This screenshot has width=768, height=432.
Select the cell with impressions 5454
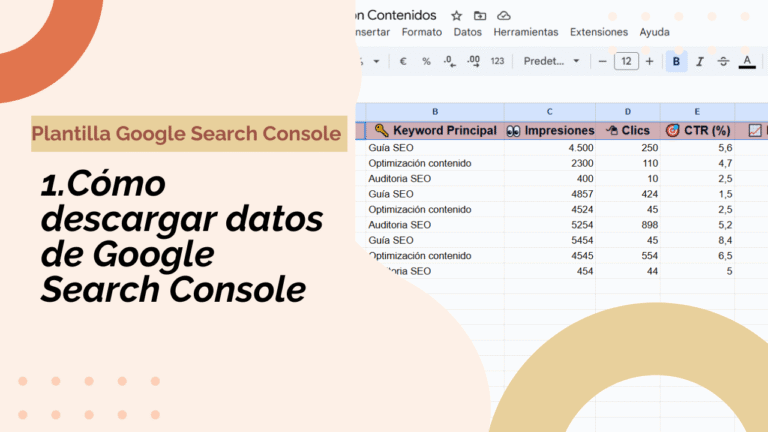pos(550,240)
